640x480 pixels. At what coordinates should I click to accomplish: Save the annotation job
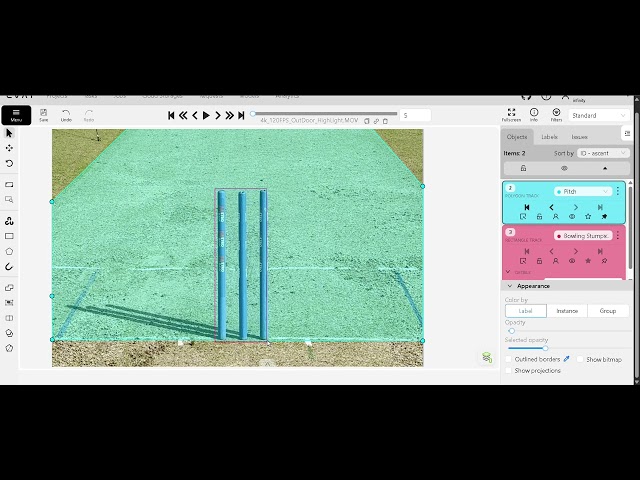(44, 115)
